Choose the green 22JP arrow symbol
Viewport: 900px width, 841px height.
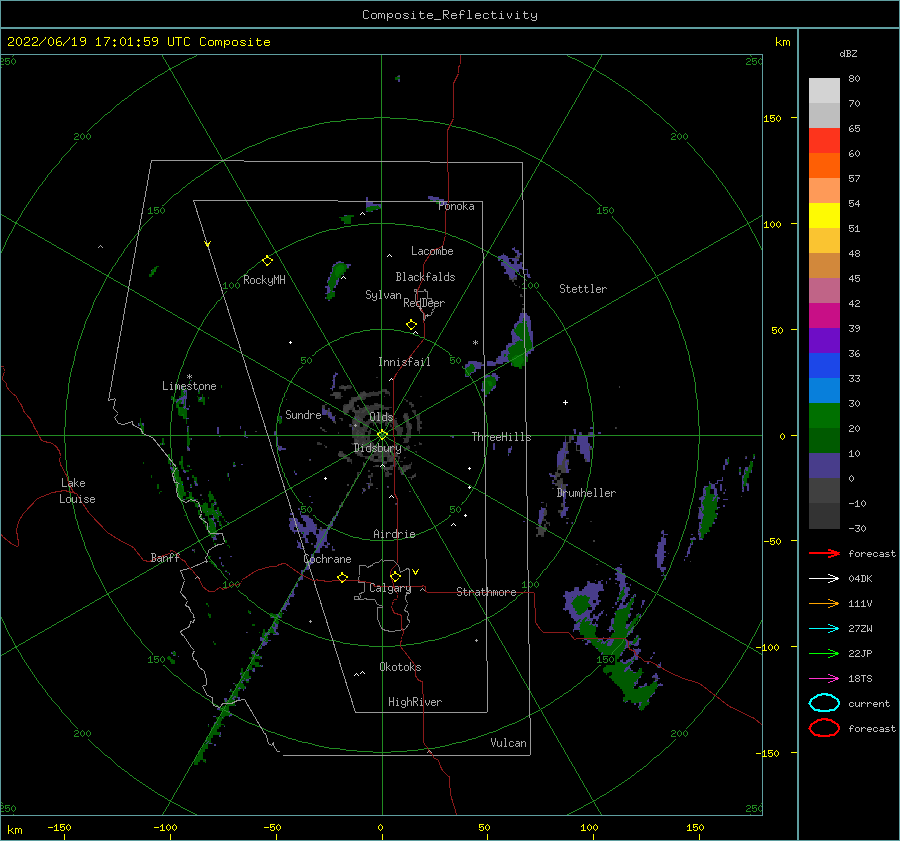[x=824, y=653]
